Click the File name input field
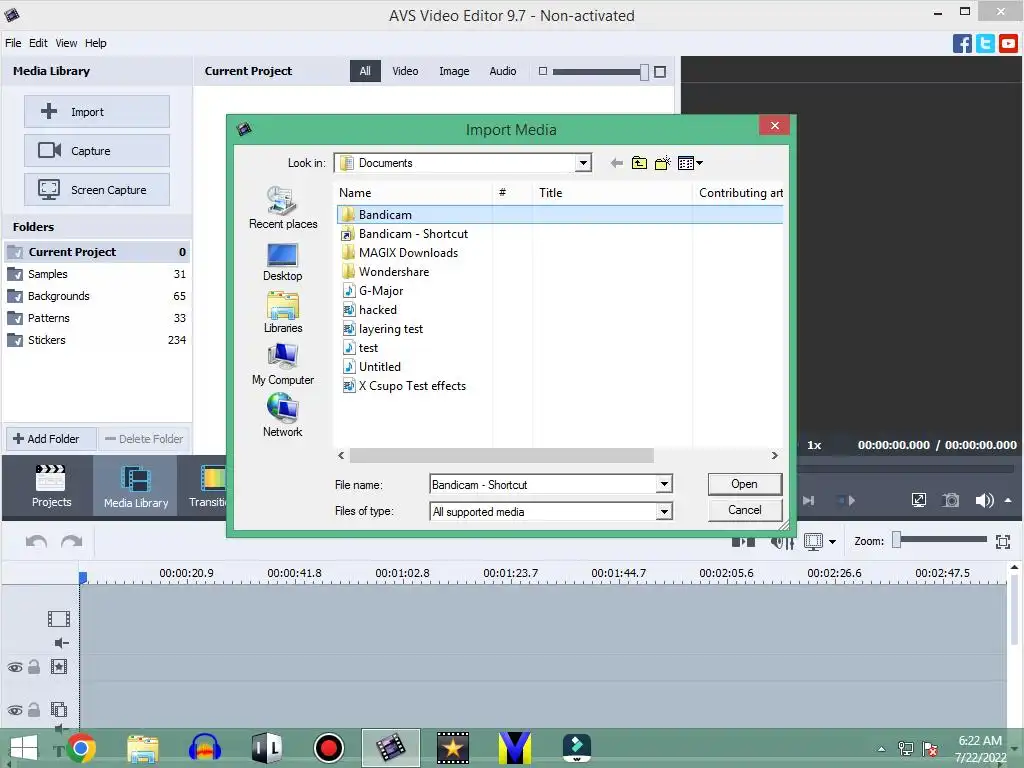This screenshot has height=768, width=1024. click(x=543, y=484)
